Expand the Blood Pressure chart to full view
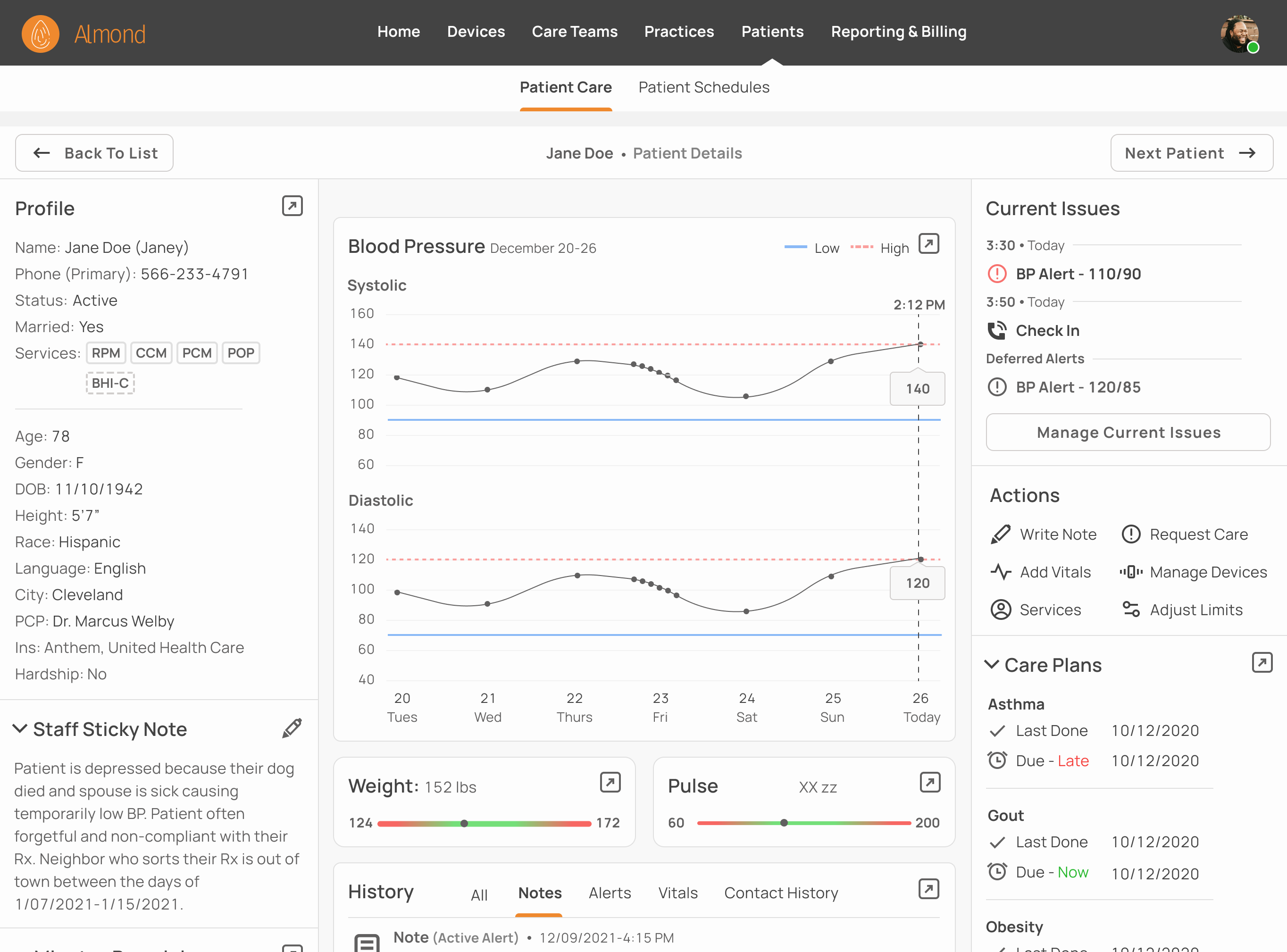1287x952 pixels. click(x=928, y=244)
